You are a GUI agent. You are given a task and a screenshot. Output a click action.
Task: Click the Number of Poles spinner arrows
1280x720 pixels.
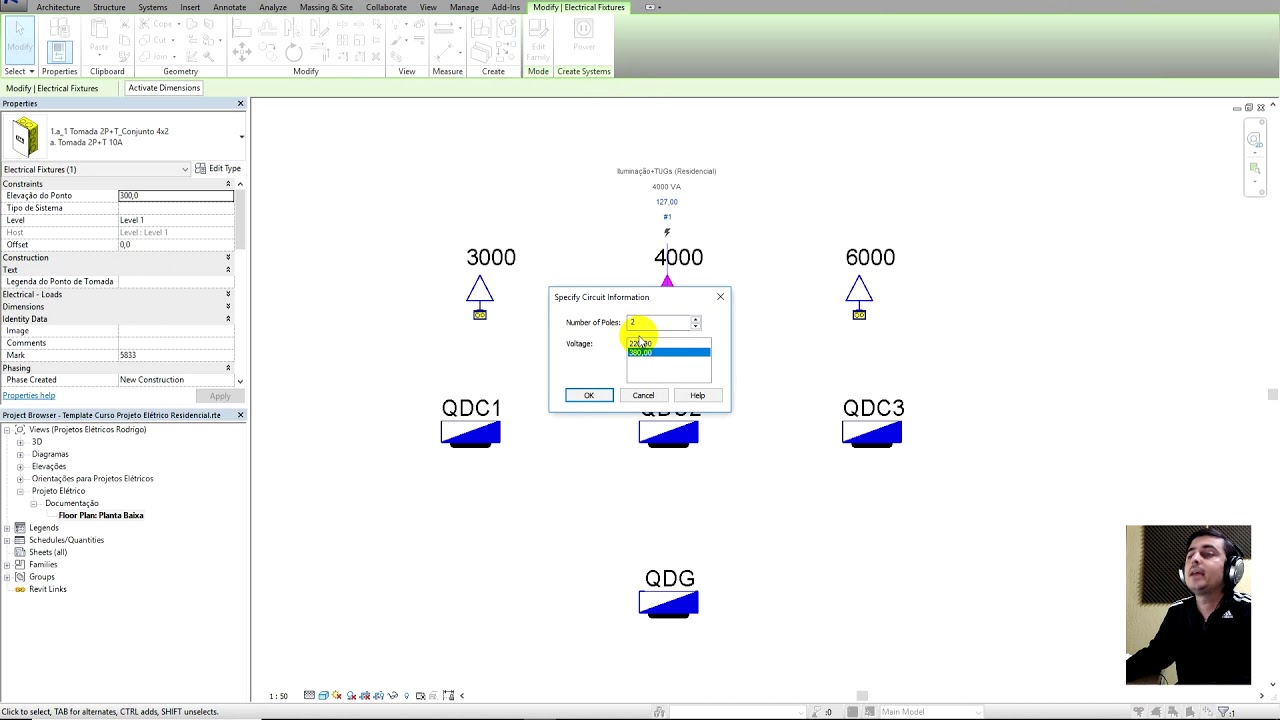pos(696,323)
